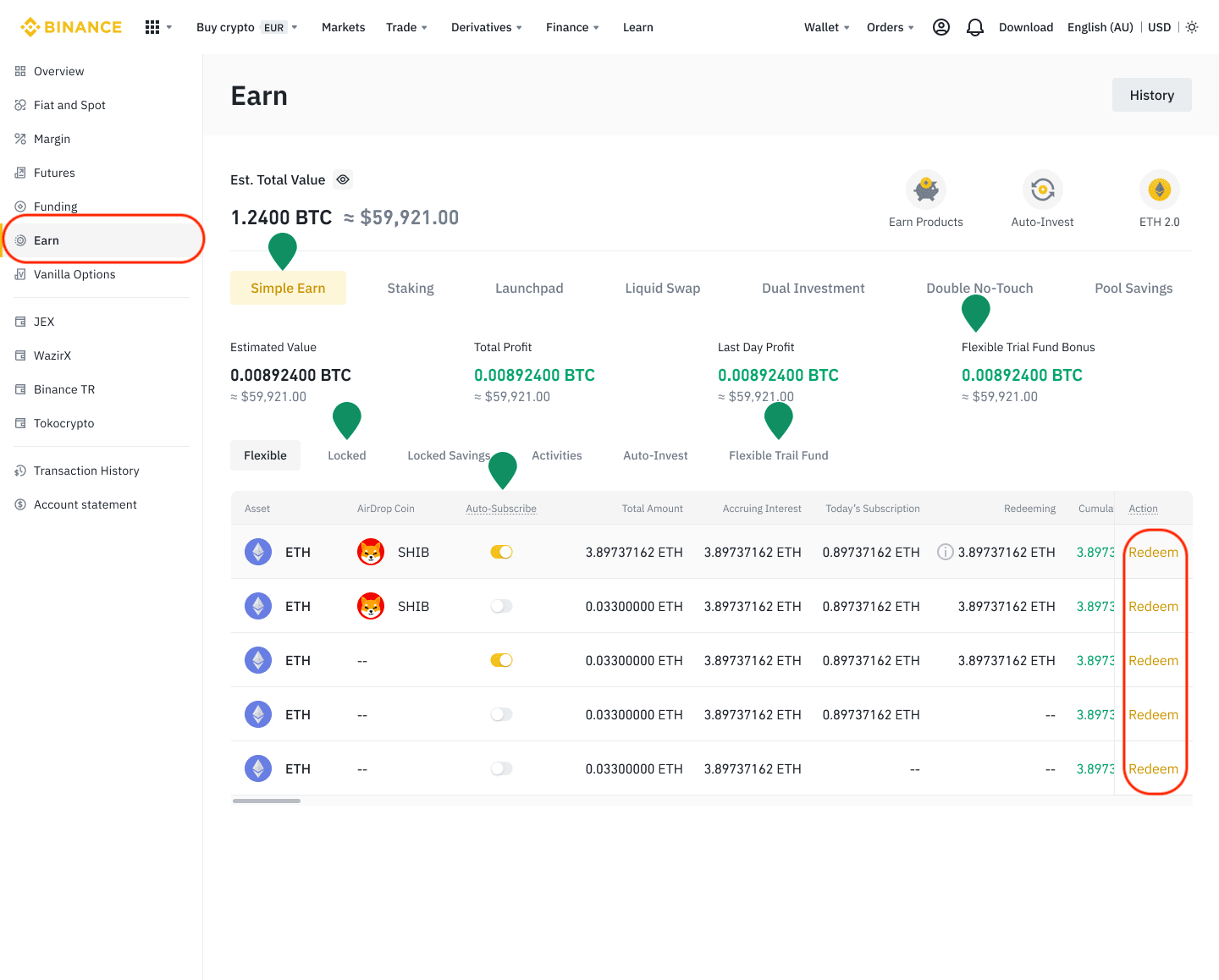
Task: Redeem the first ETH position
Action: [x=1153, y=552]
